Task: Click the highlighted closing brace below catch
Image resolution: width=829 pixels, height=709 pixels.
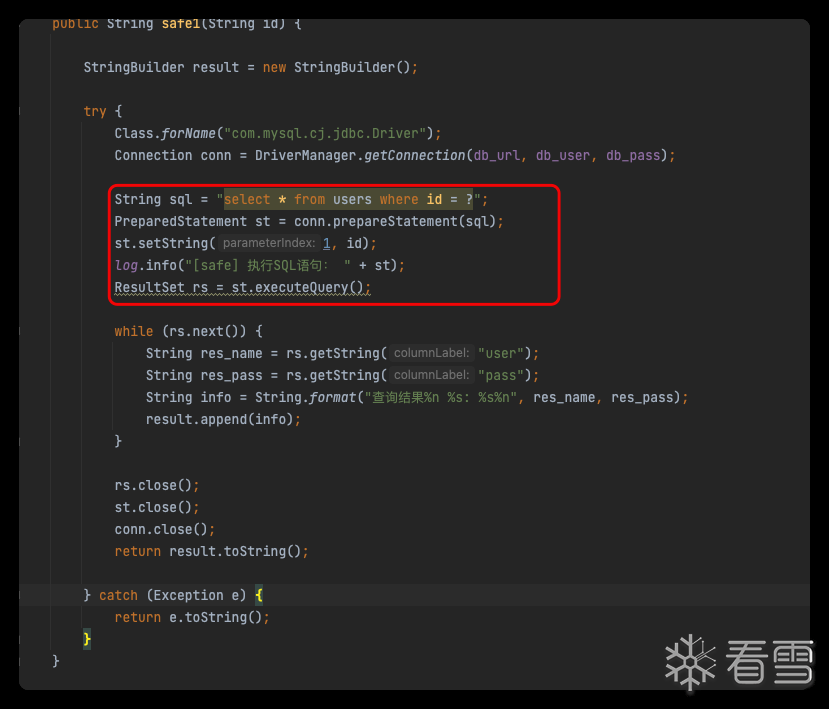Action: (88, 638)
